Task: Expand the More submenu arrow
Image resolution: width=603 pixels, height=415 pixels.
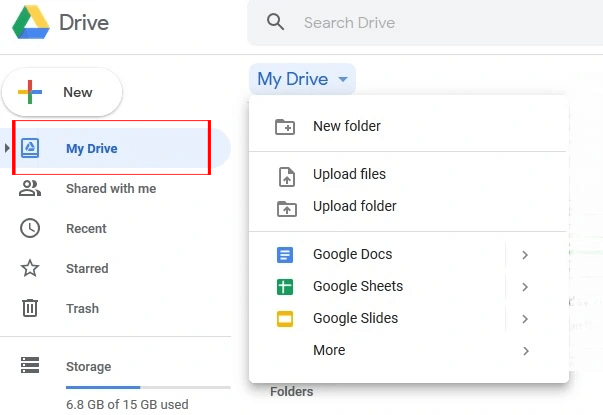Action: point(525,351)
